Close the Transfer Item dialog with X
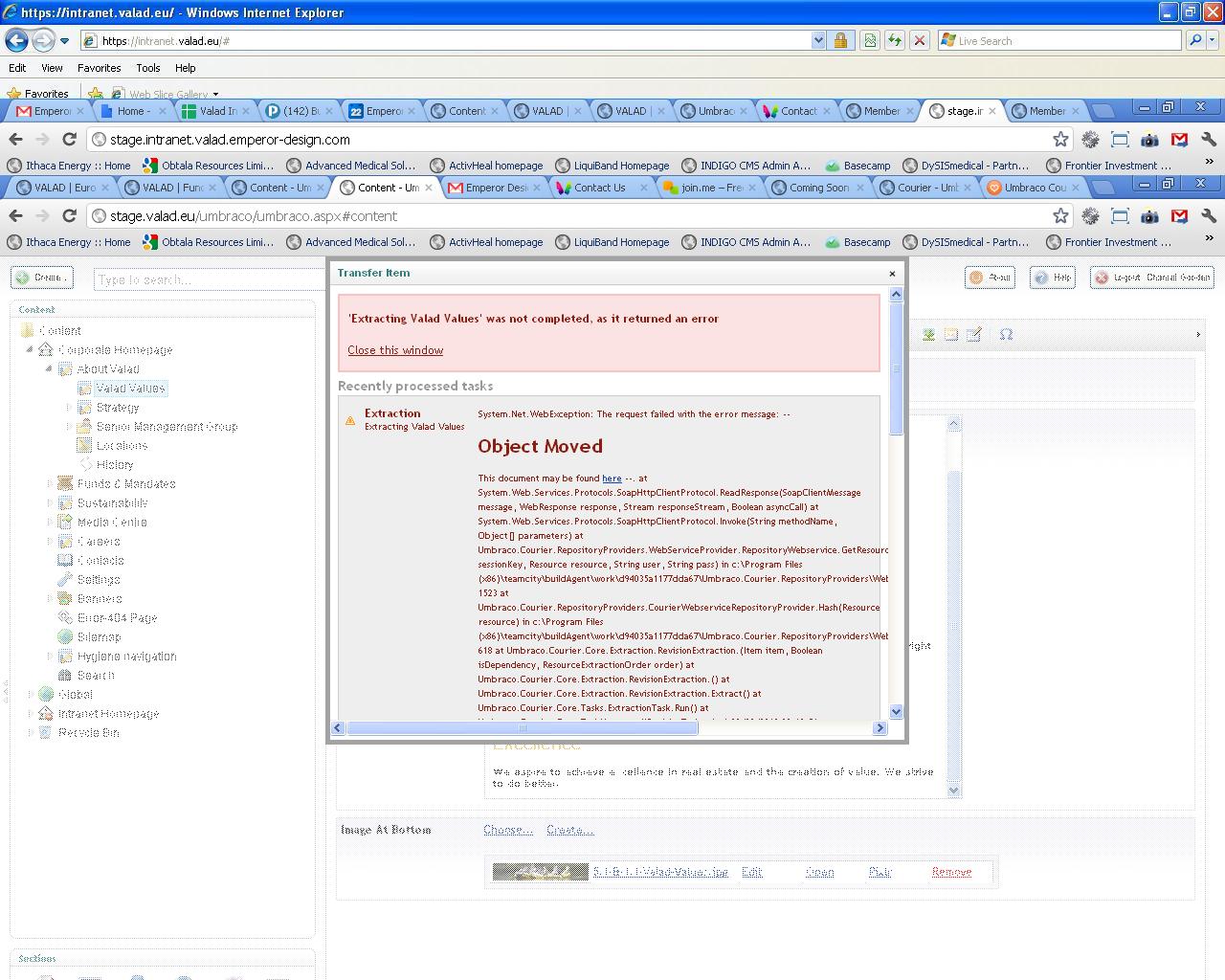This screenshot has width=1225, height=980. pyautogui.click(x=892, y=274)
